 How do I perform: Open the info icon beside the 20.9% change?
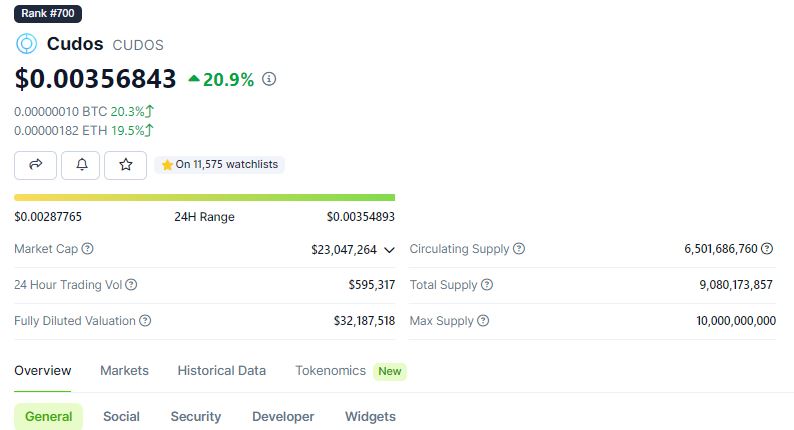tap(269, 79)
